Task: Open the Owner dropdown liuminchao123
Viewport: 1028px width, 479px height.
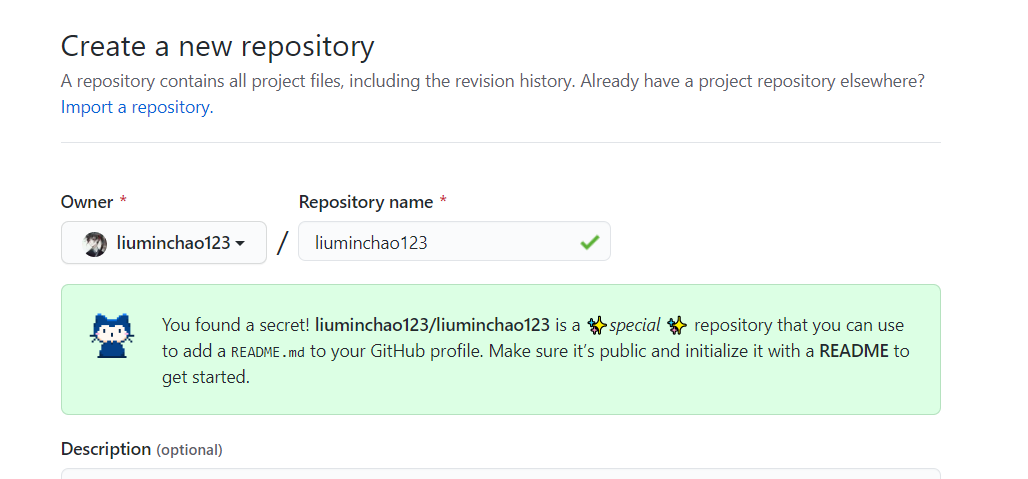Action: pyautogui.click(x=164, y=242)
